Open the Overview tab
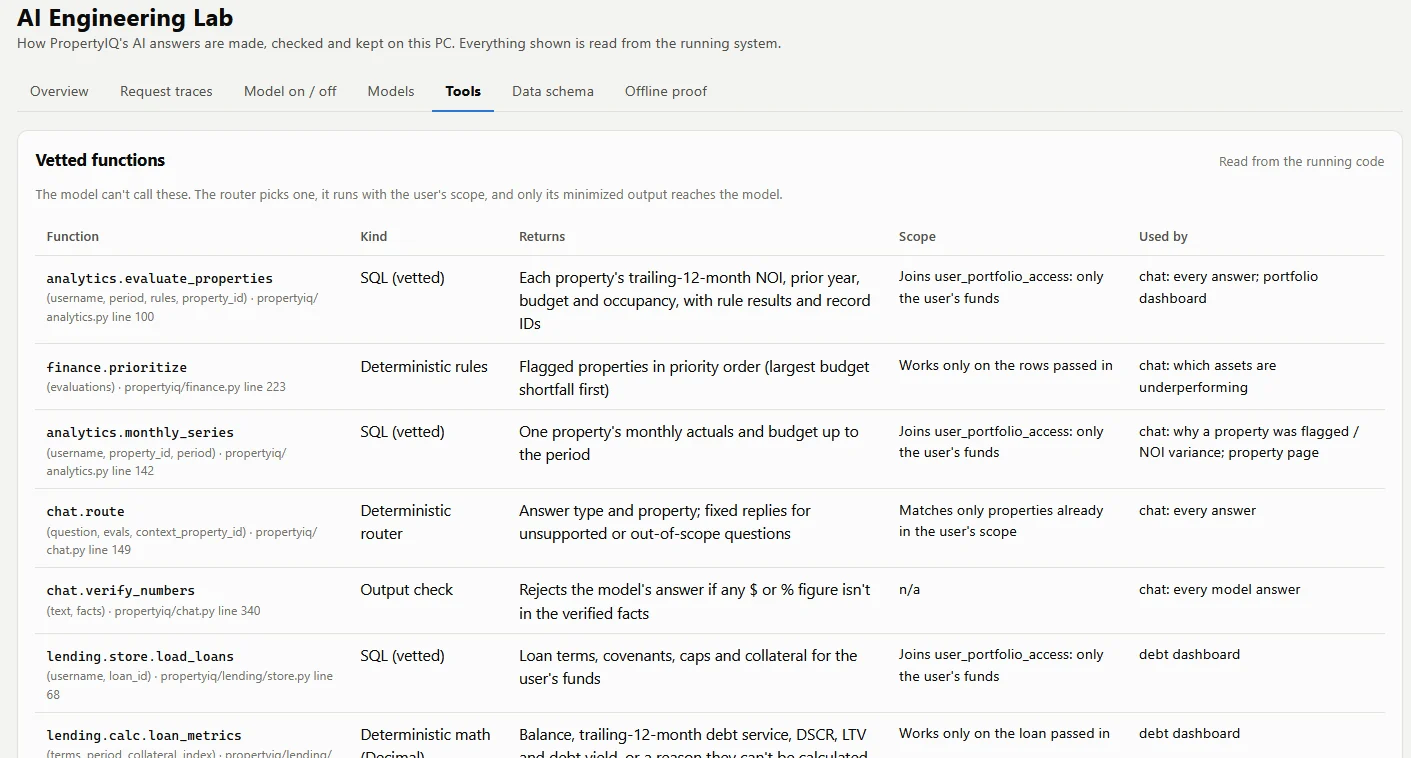 [59, 91]
